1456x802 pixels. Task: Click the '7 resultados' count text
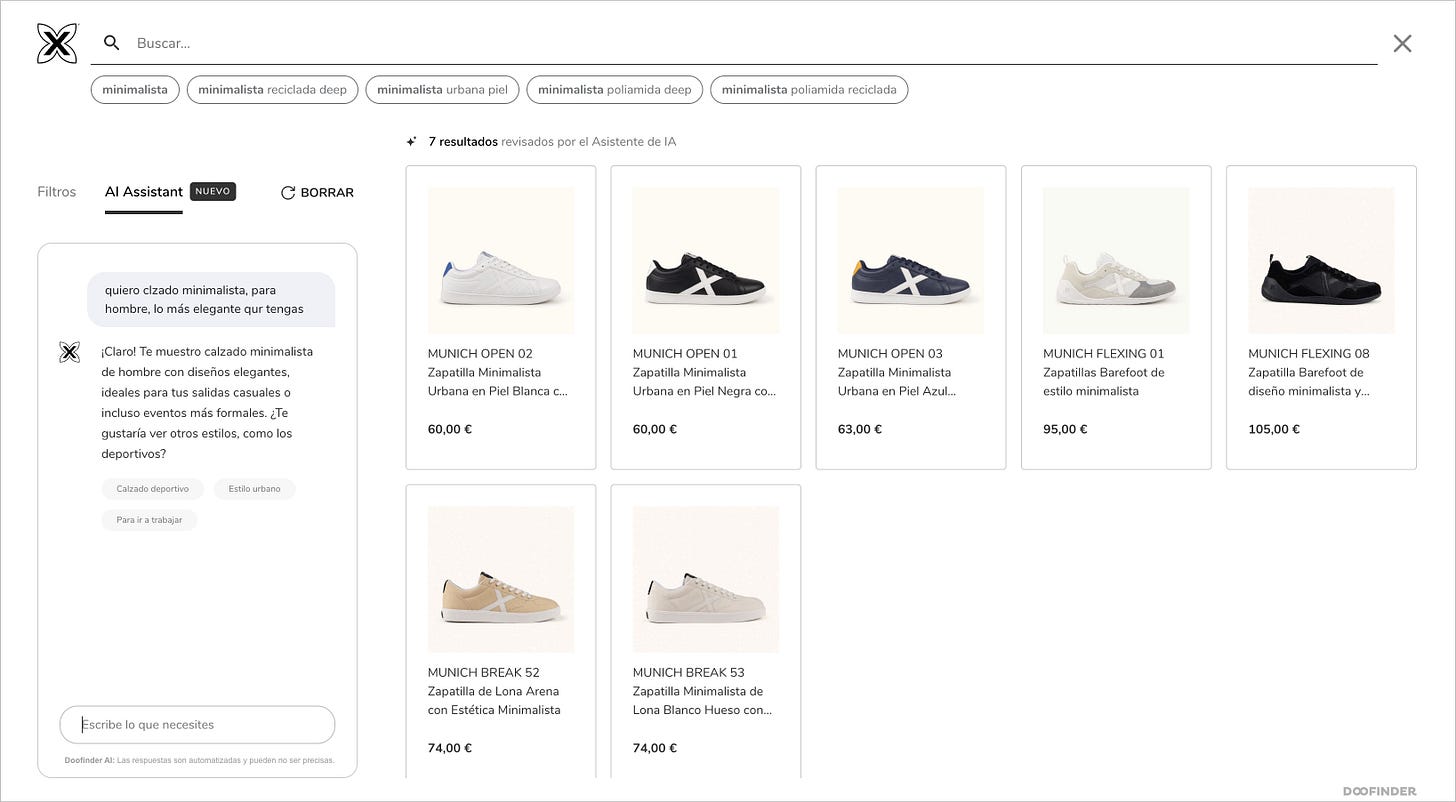click(x=463, y=142)
